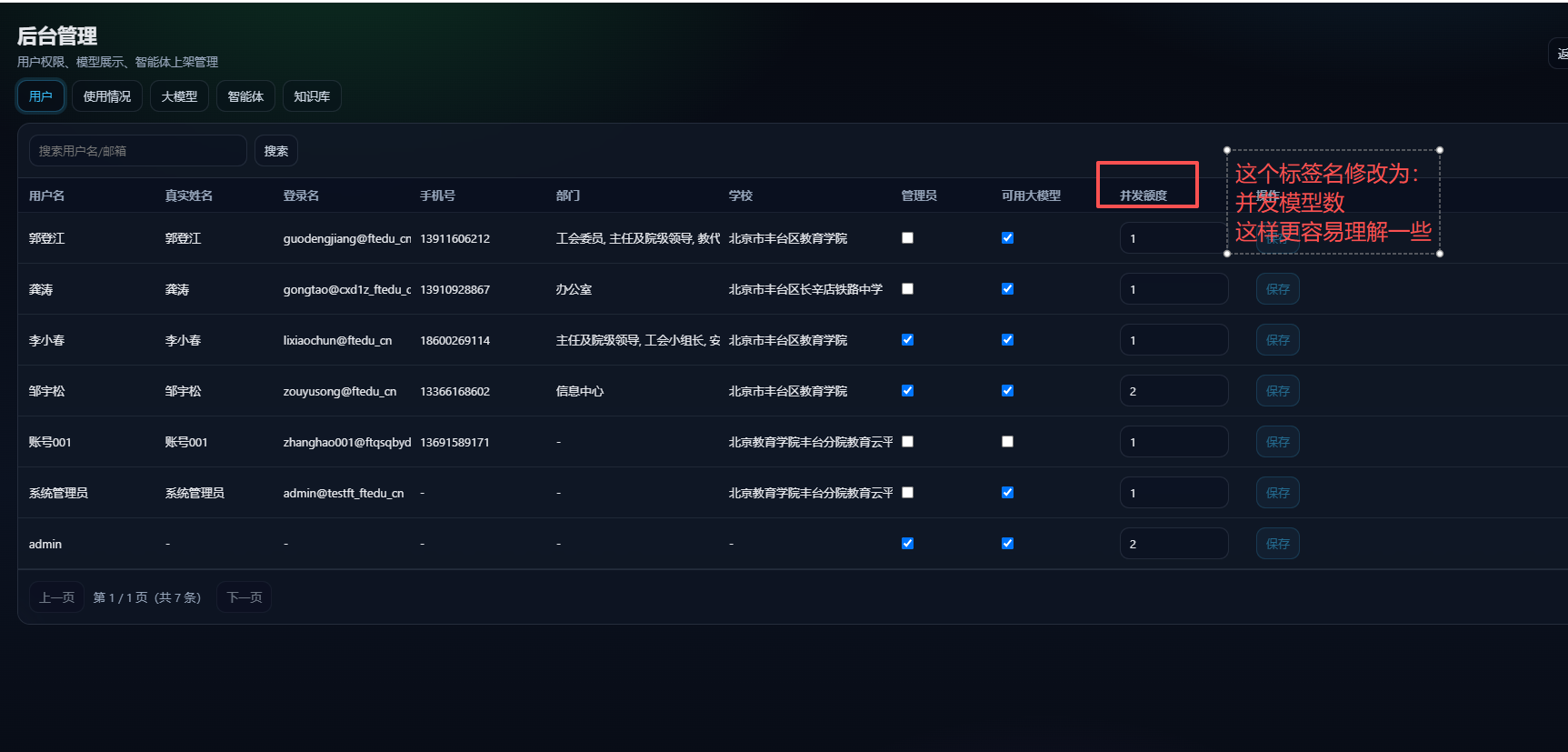Switch to the 使用情况 tab
The image size is (1568, 752).
[x=107, y=96]
